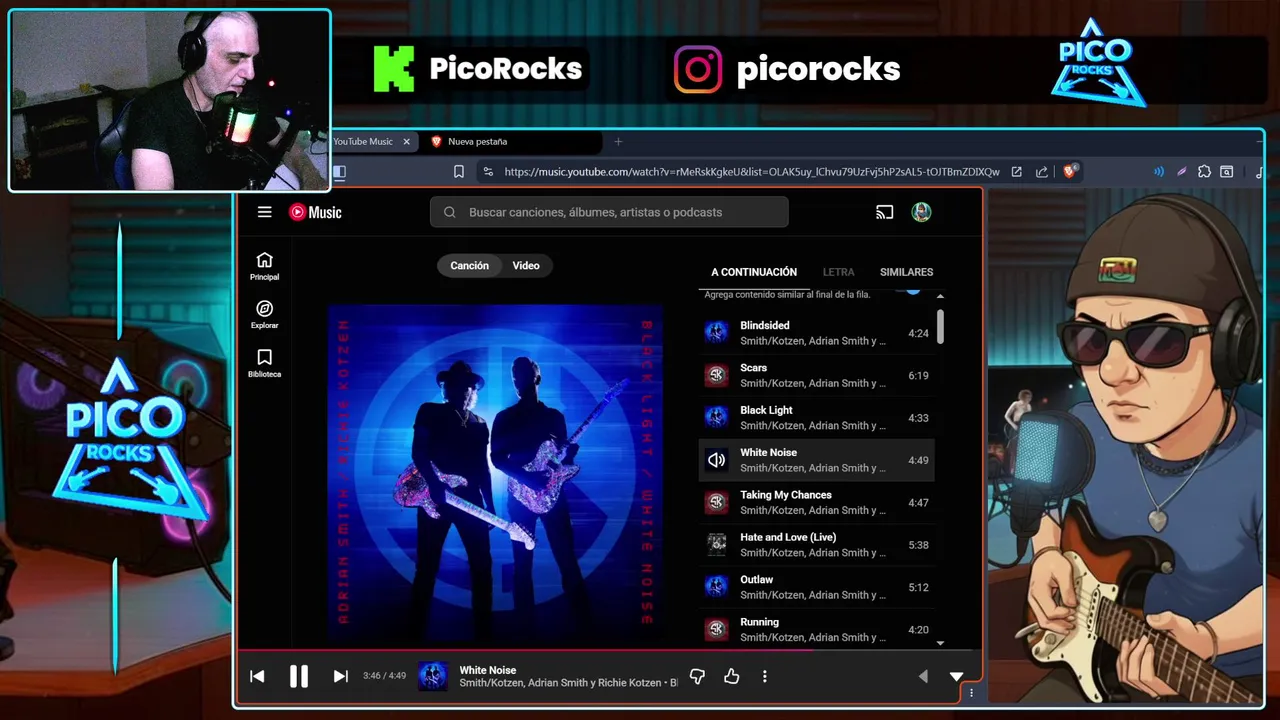Click the small album thumbnail in player bar
The image size is (1280, 720).
coord(432,676)
